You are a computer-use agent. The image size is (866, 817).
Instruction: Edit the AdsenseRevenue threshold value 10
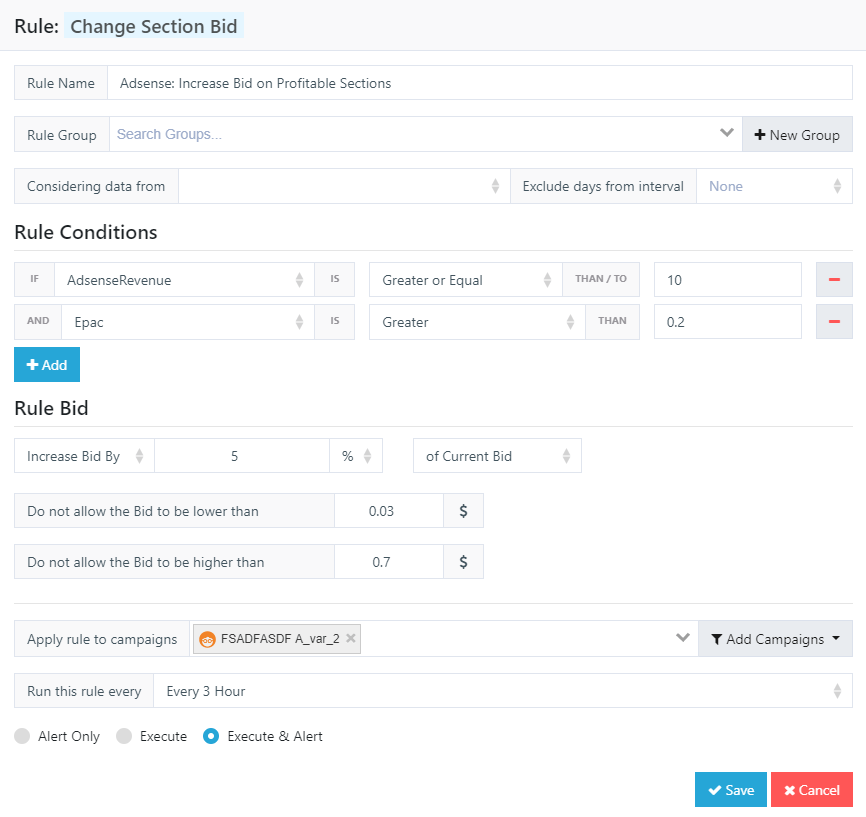pos(727,280)
